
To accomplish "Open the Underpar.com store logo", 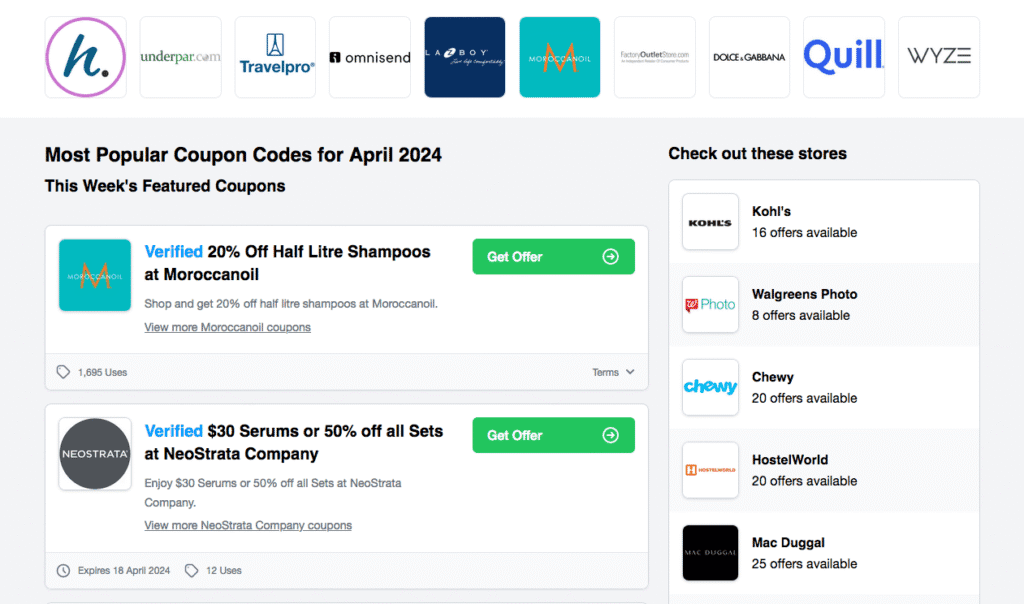I will pos(180,57).
